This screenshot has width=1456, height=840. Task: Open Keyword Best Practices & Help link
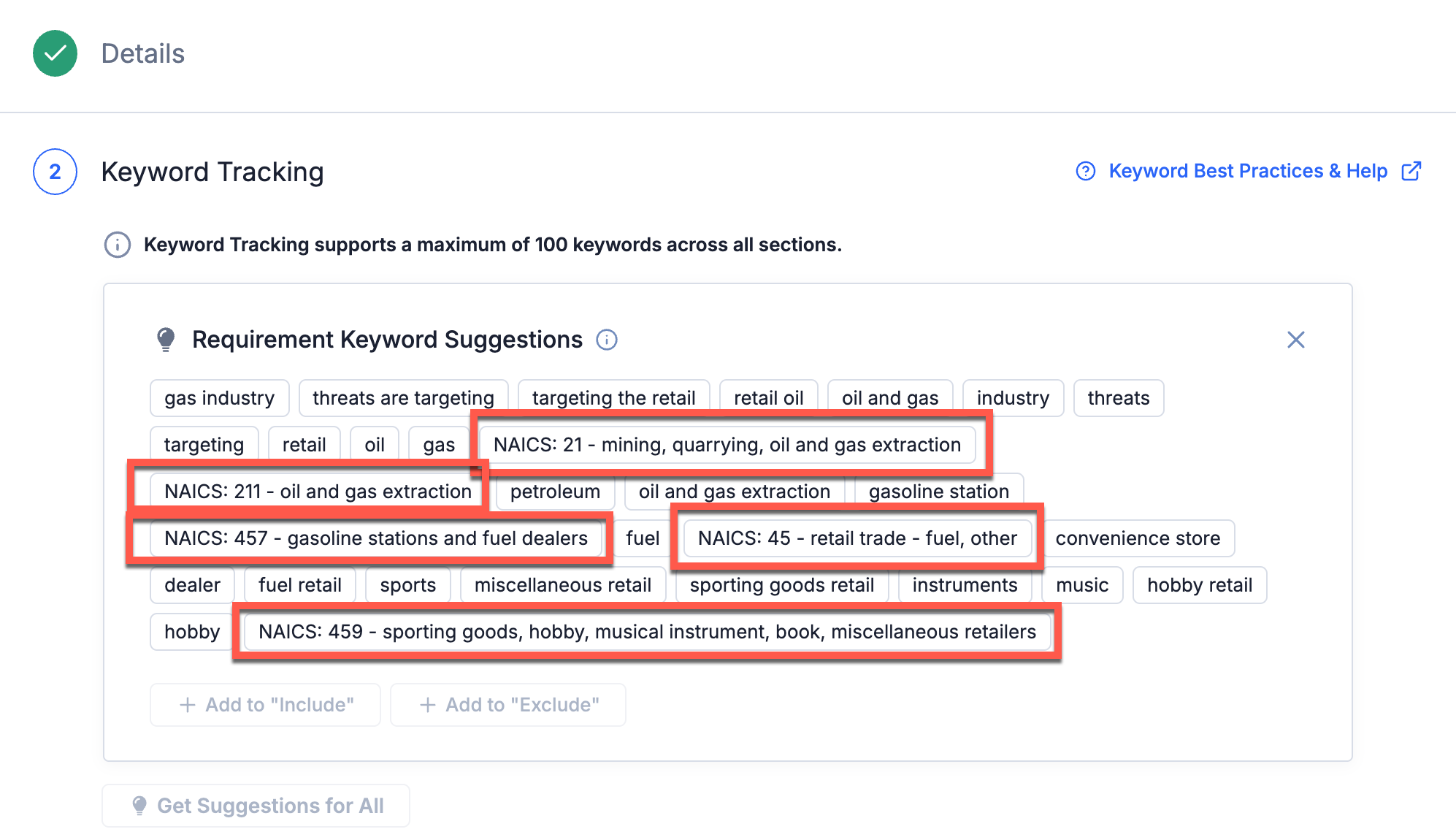1247,171
